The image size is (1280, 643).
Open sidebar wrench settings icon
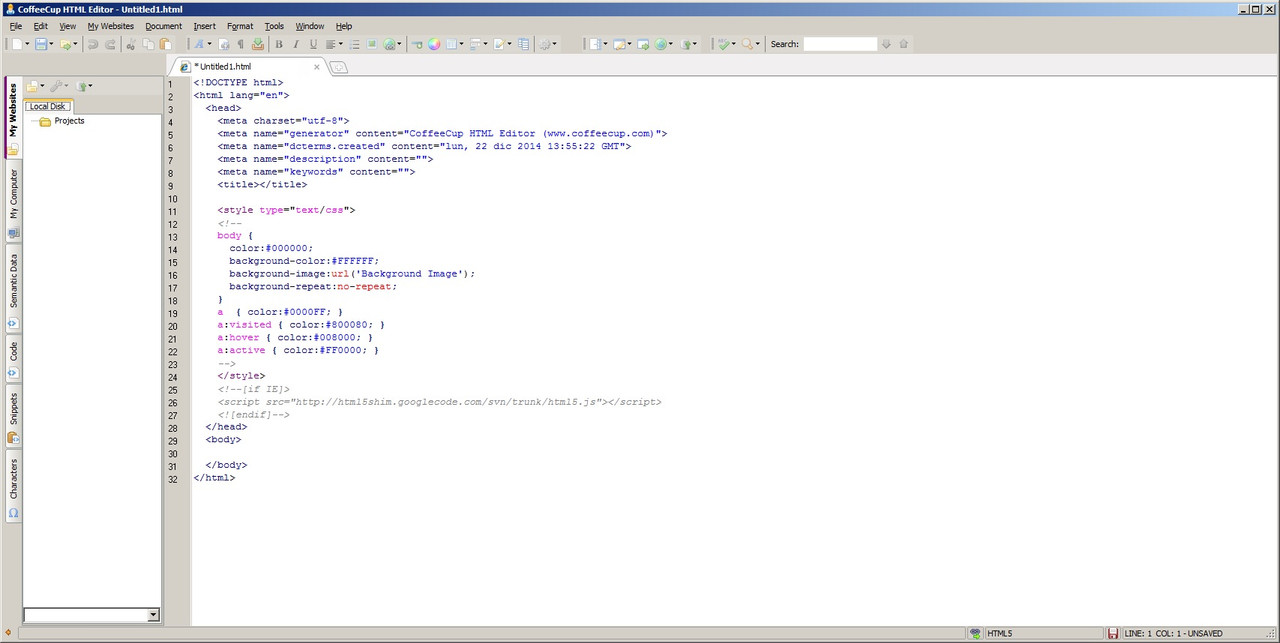[x=58, y=87]
